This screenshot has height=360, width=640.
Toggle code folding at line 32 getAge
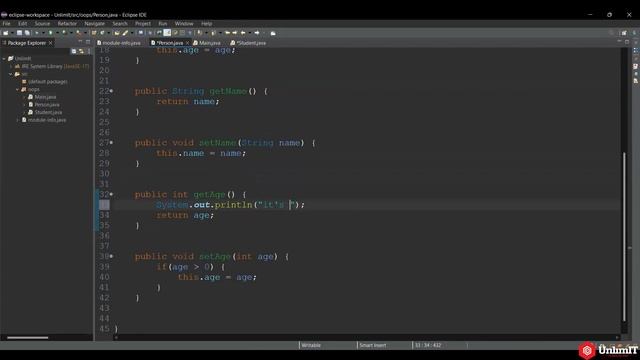coord(111,194)
